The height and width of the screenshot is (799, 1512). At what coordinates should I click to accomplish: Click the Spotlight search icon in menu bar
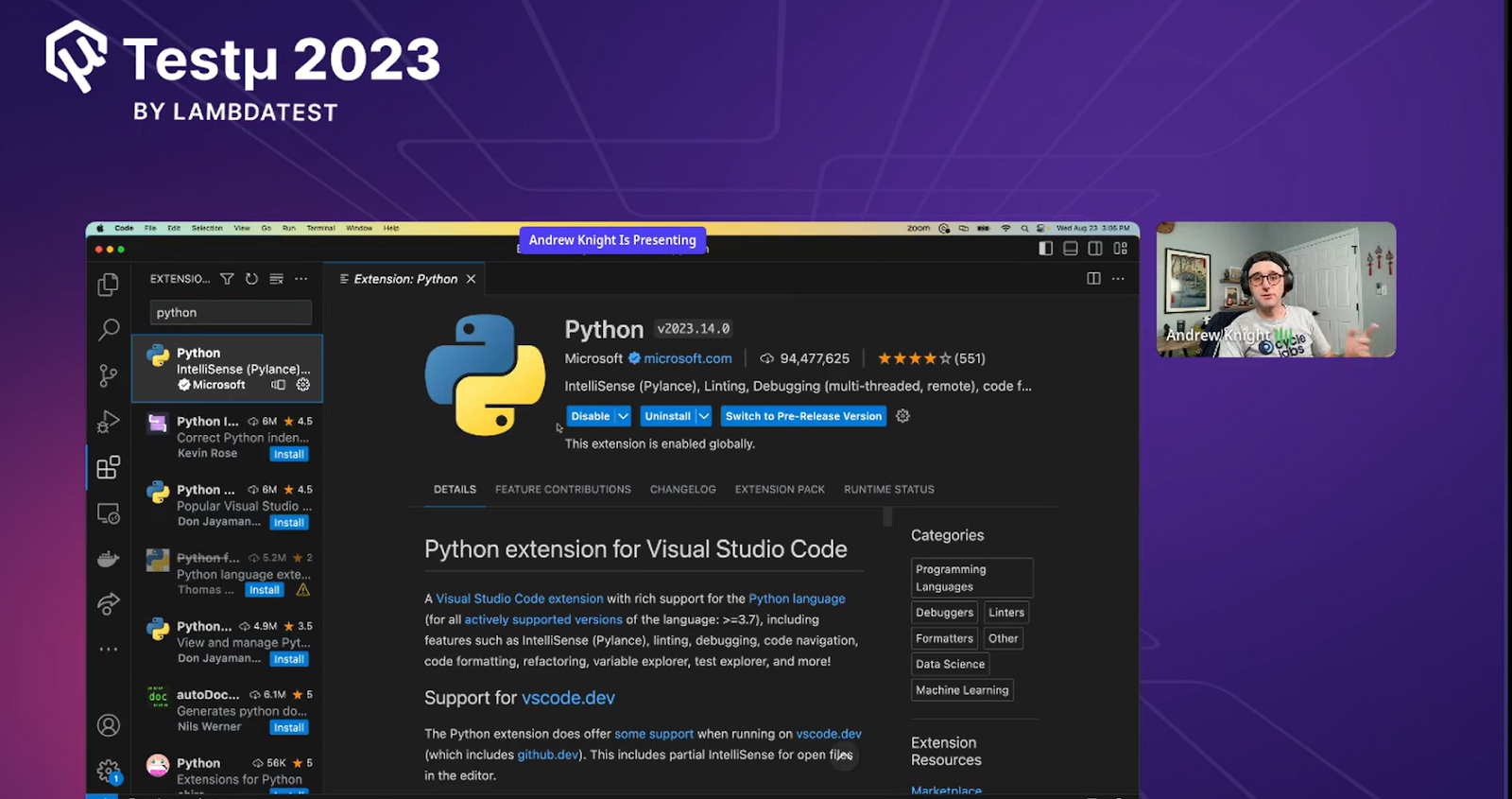(1024, 228)
